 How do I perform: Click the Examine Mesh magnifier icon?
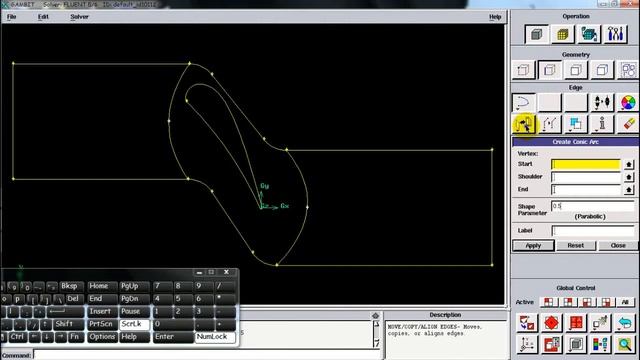tap(625, 344)
